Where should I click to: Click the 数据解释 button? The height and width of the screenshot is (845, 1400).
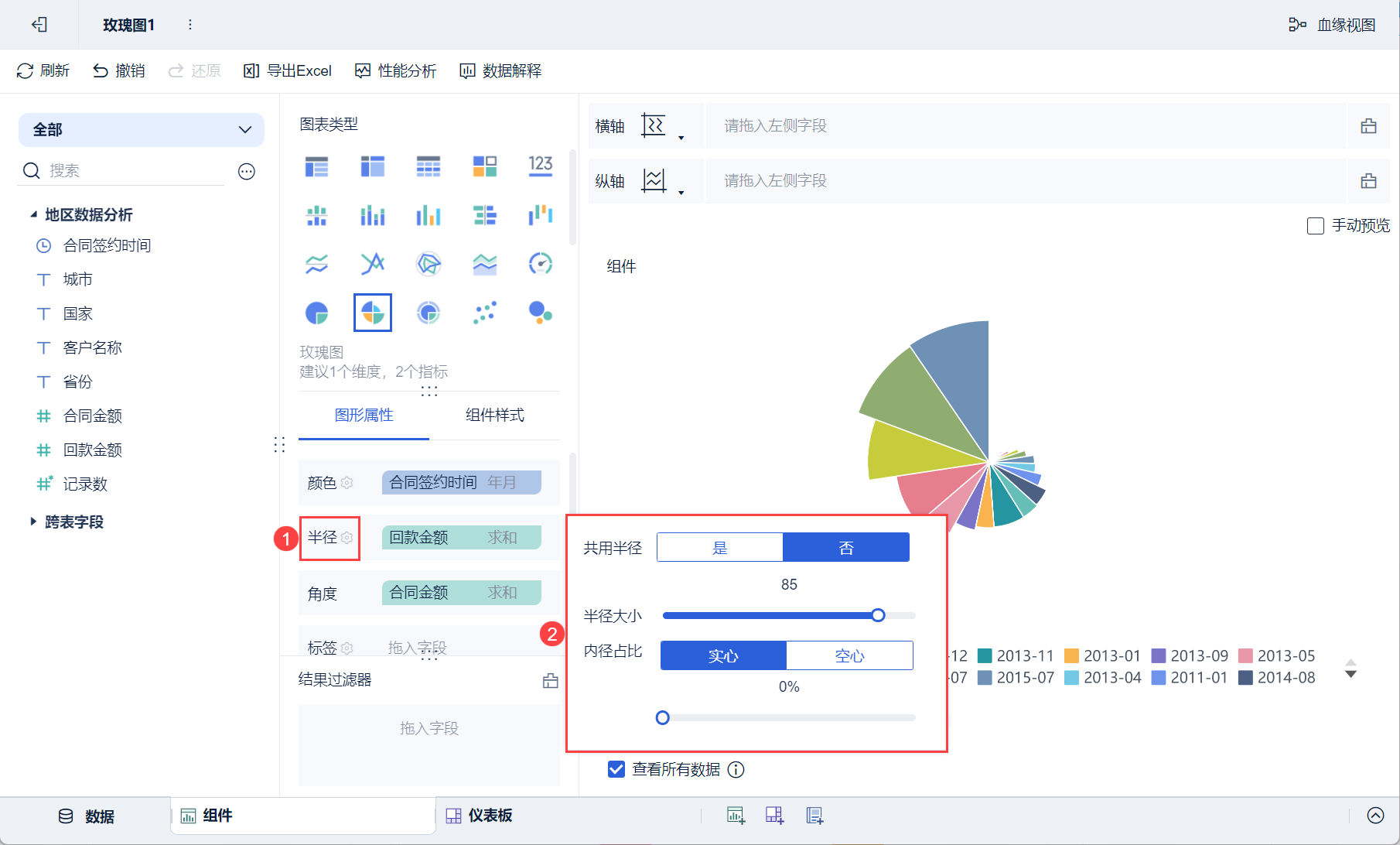pyautogui.click(x=500, y=71)
